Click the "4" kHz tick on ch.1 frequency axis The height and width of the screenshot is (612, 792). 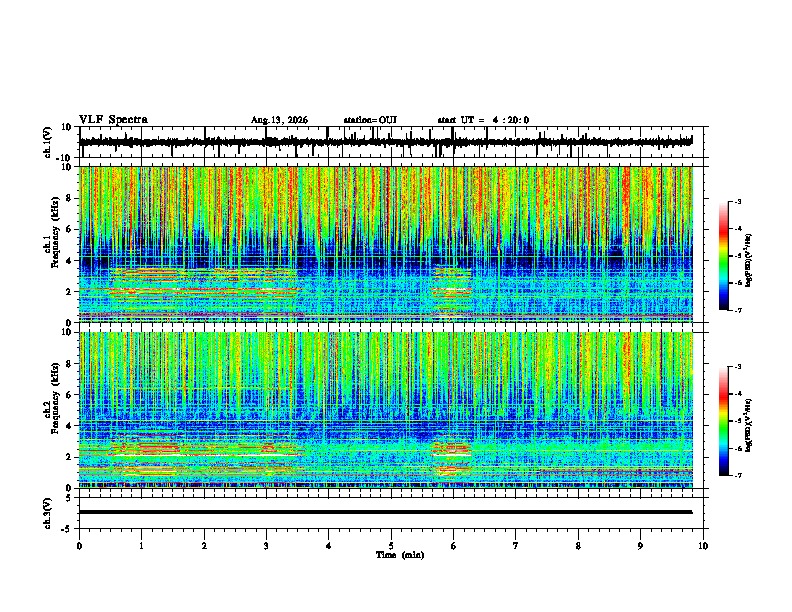[70, 261]
